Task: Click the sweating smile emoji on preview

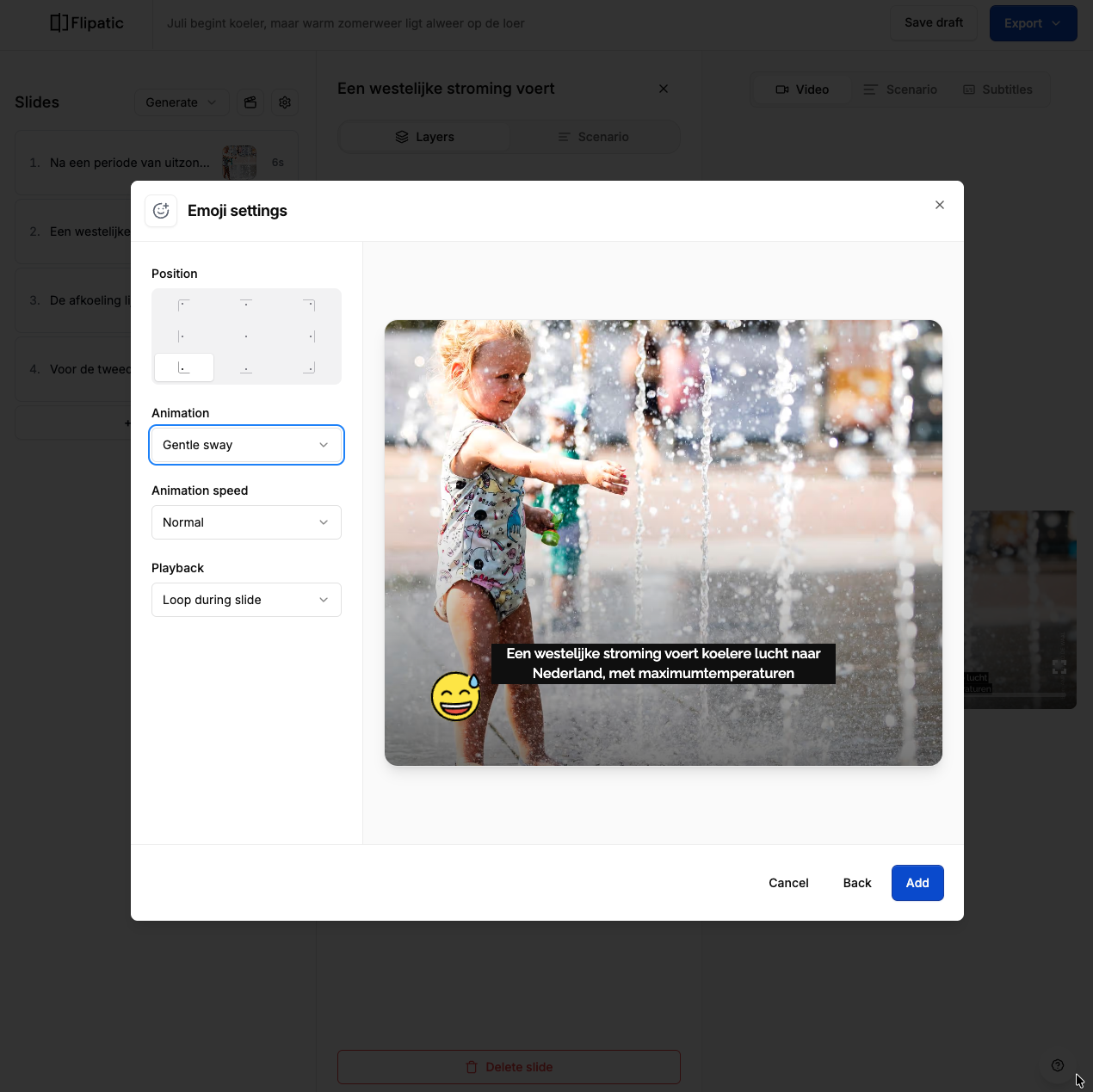Action: pyautogui.click(x=455, y=695)
